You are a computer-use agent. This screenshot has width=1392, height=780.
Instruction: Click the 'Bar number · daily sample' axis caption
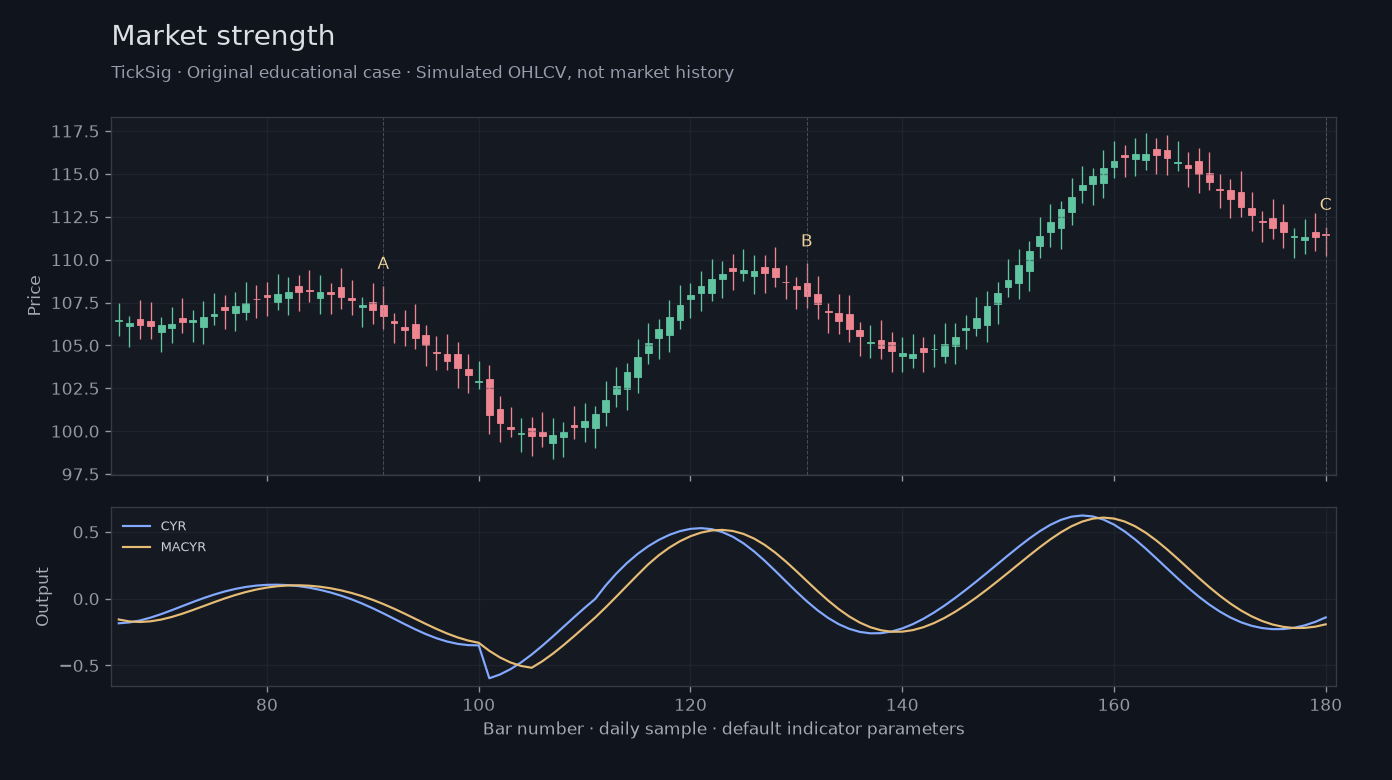click(x=724, y=729)
